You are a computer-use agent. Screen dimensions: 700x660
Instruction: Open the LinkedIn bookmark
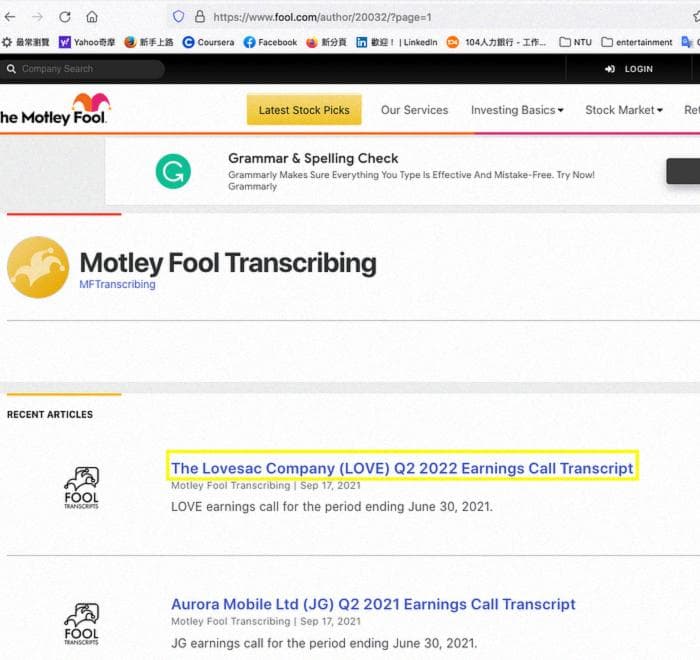[397, 42]
